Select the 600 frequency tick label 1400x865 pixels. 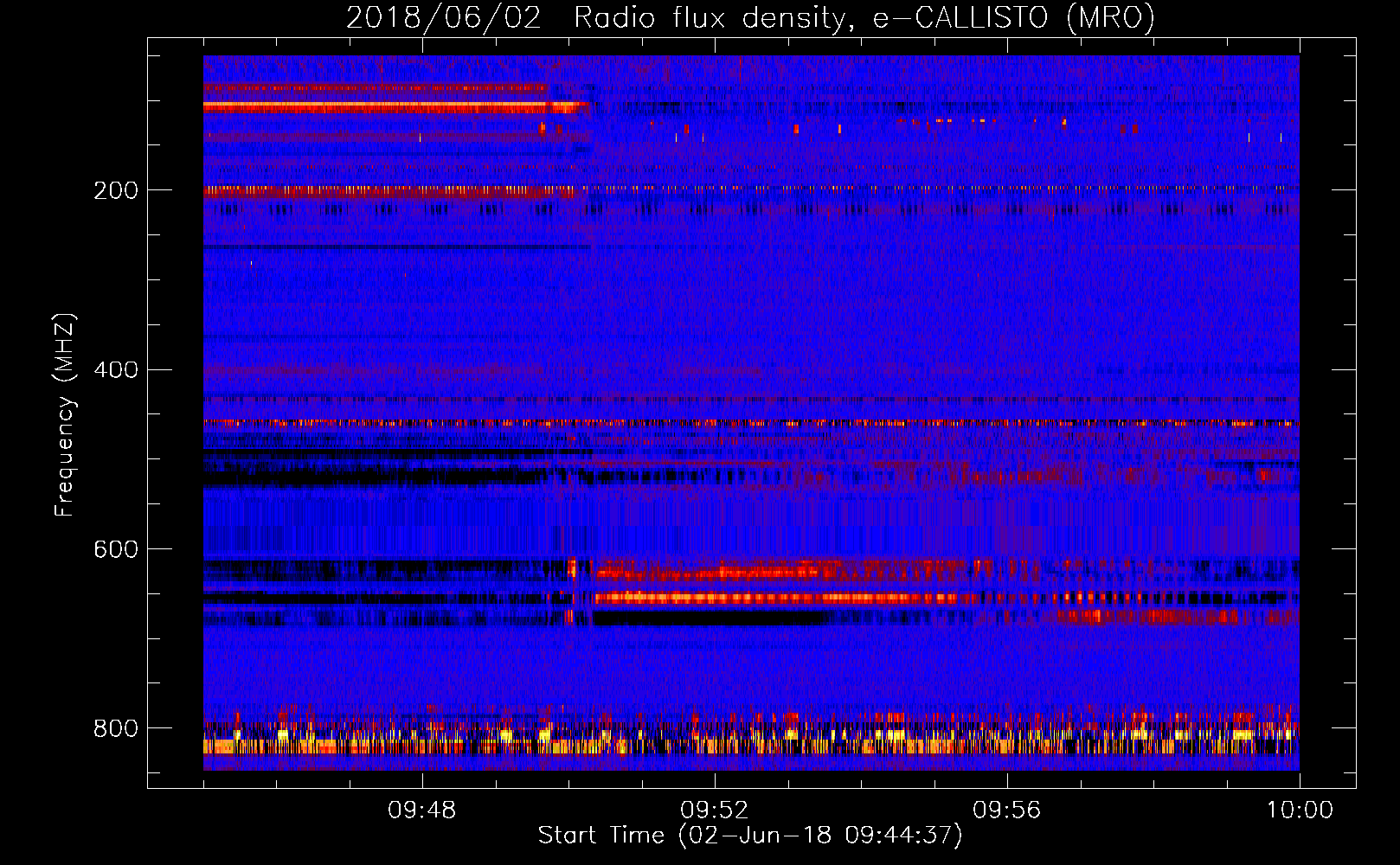(x=116, y=549)
